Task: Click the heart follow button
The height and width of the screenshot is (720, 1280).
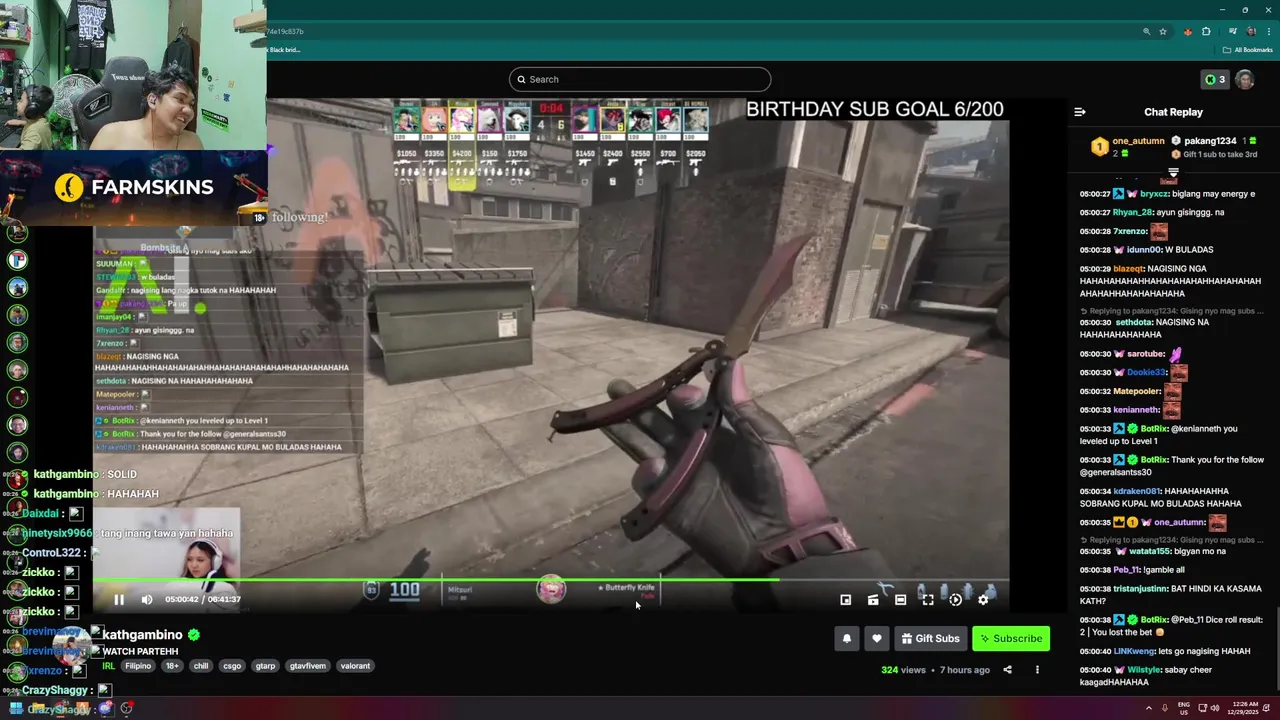Action: pos(877,639)
